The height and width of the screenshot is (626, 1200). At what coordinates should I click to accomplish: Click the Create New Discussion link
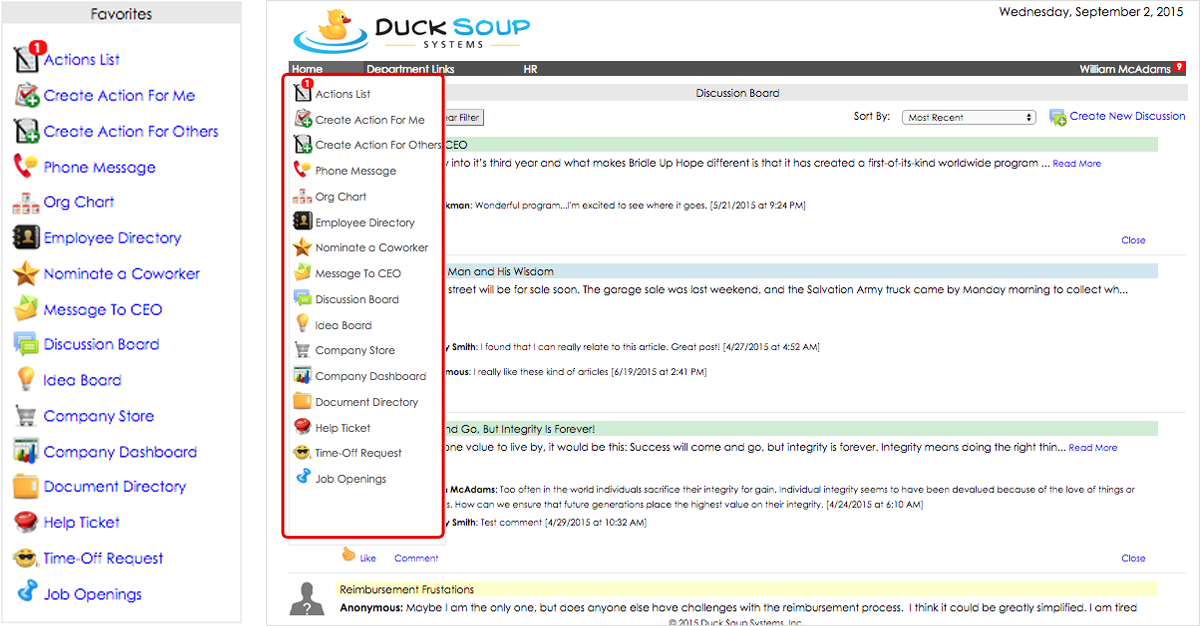pos(1127,116)
